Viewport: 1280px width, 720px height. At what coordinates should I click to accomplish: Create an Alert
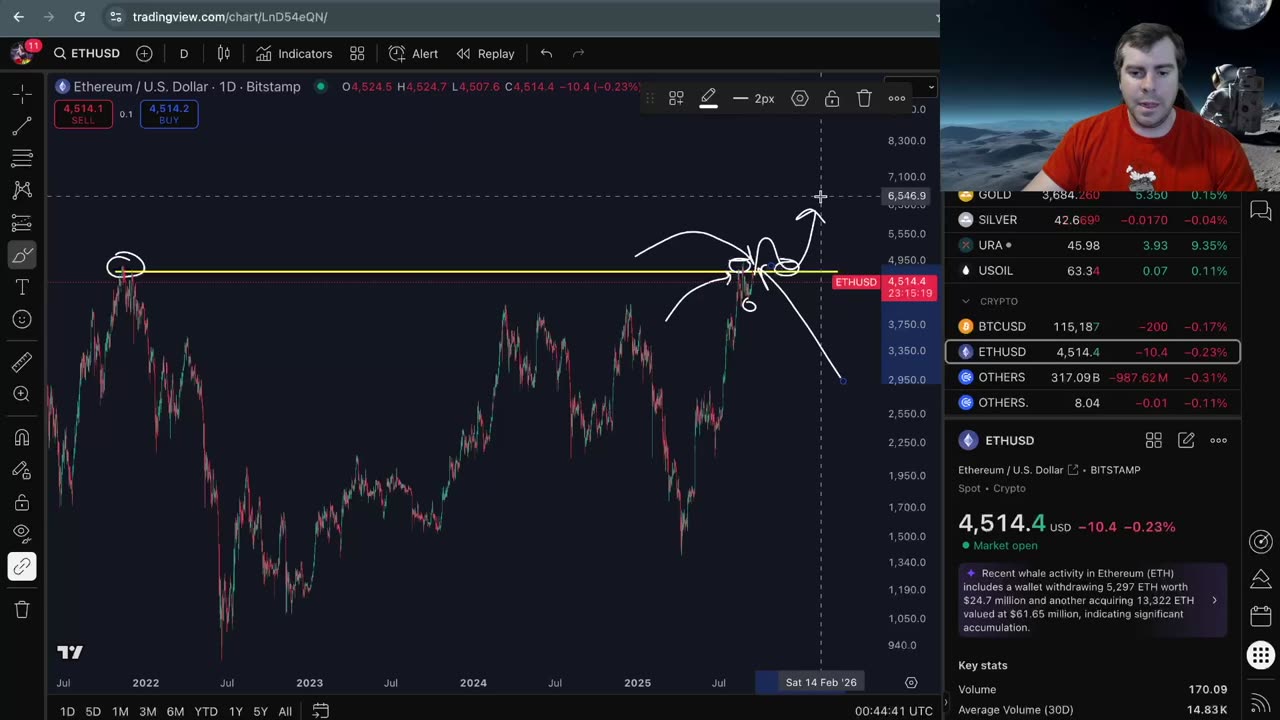click(413, 53)
